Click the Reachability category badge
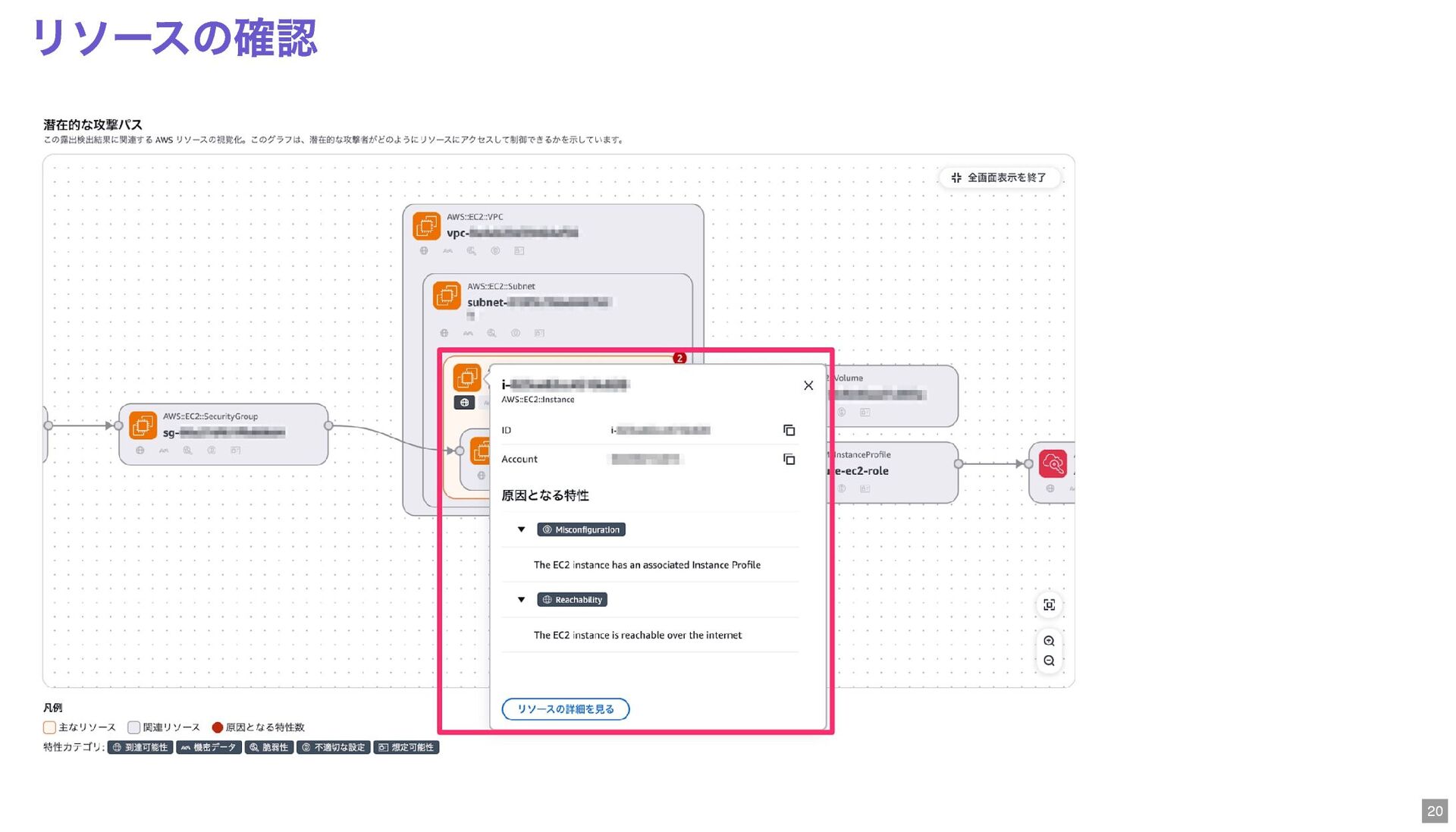 (x=573, y=599)
